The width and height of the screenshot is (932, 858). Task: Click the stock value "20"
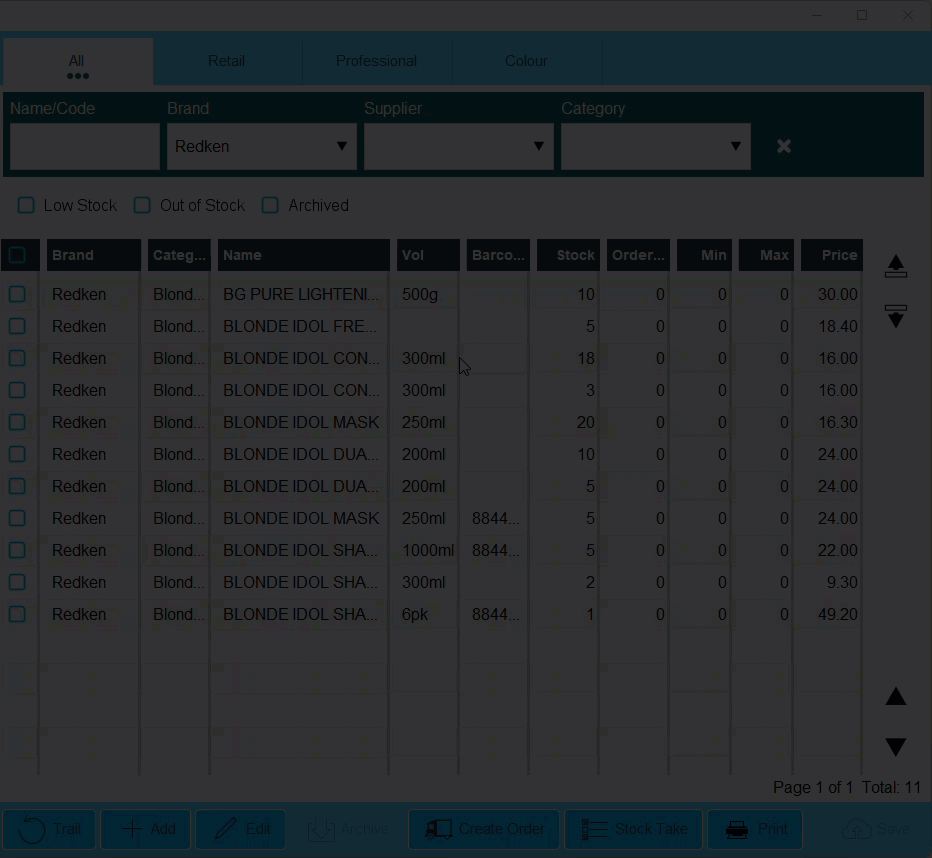[x=585, y=422]
